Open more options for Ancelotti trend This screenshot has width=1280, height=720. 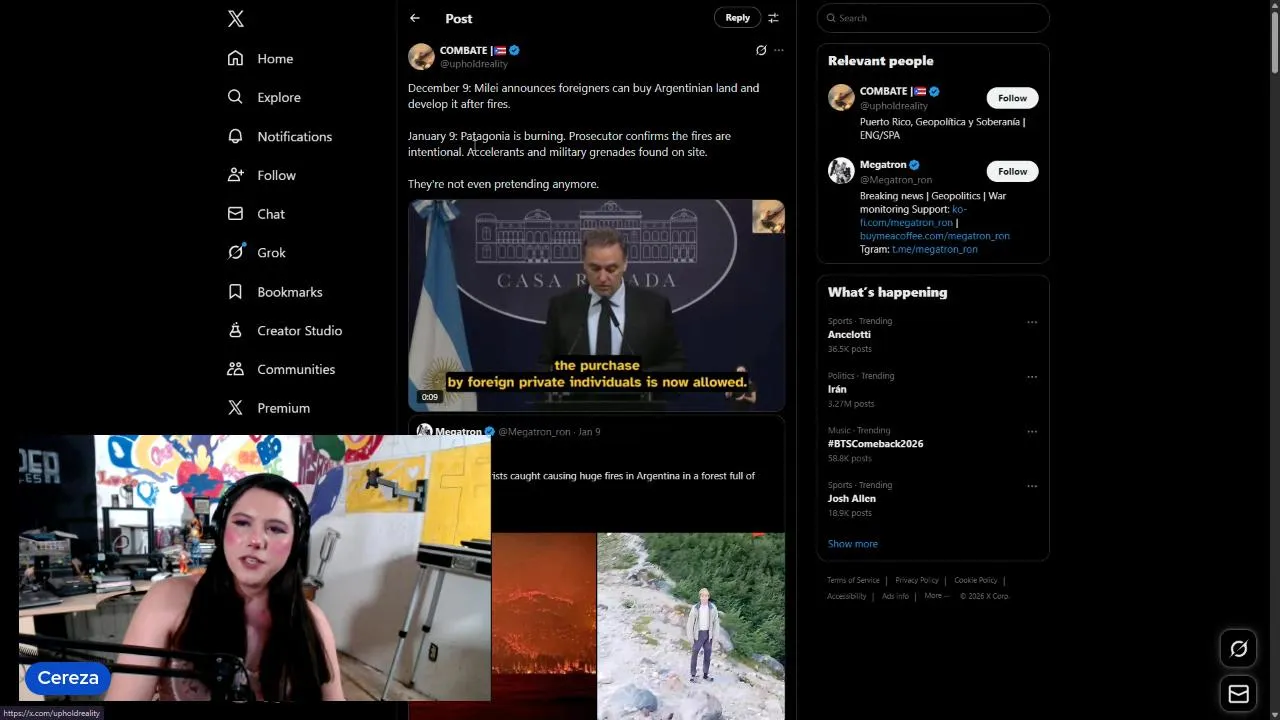coord(1032,322)
